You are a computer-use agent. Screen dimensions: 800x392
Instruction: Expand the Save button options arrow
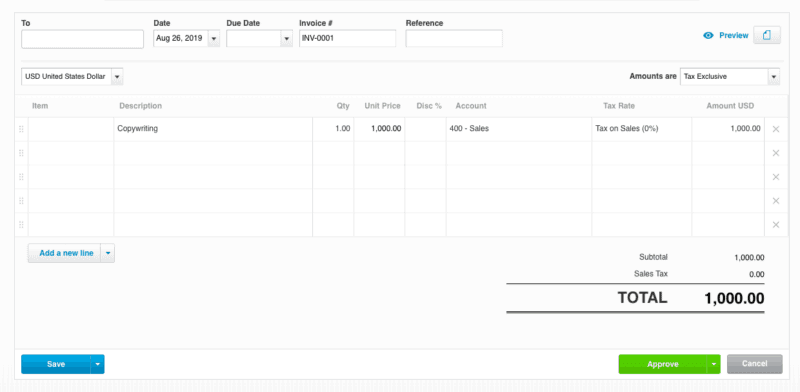tap(97, 364)
